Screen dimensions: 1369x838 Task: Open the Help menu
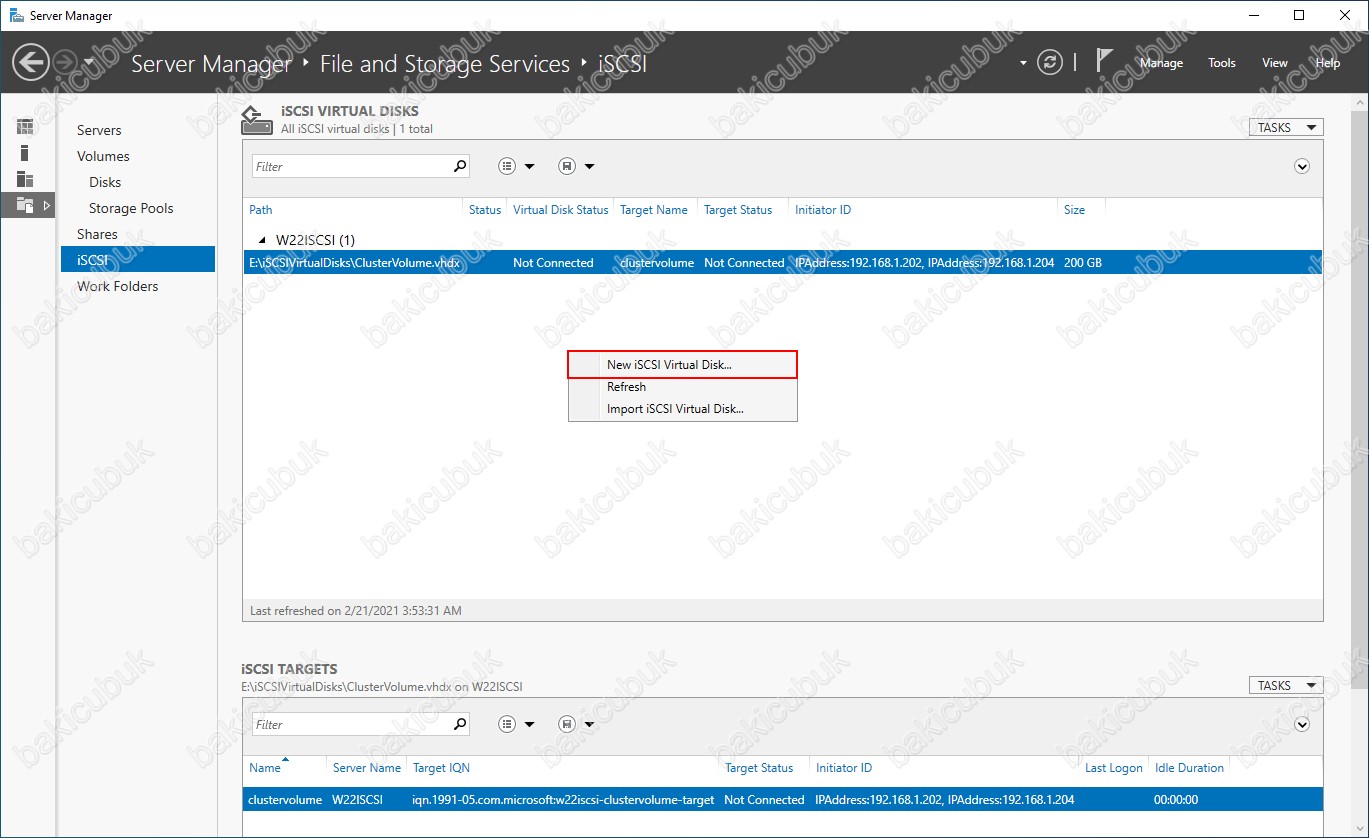1327,63
